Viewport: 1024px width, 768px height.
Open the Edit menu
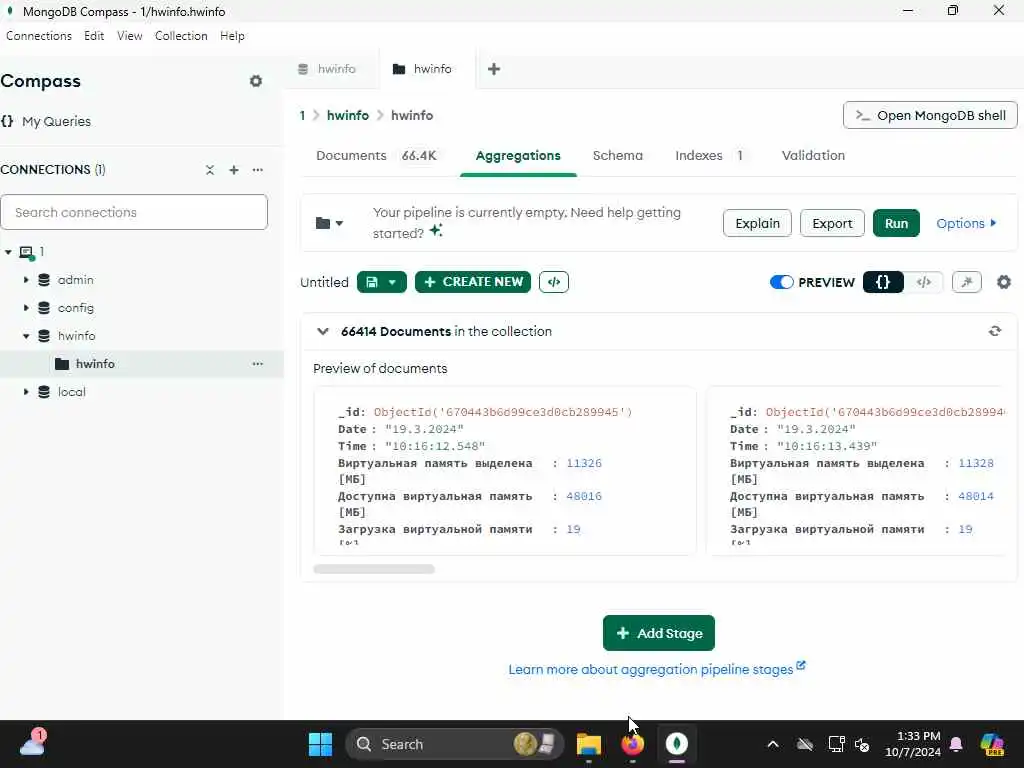(x=94, y=36)
